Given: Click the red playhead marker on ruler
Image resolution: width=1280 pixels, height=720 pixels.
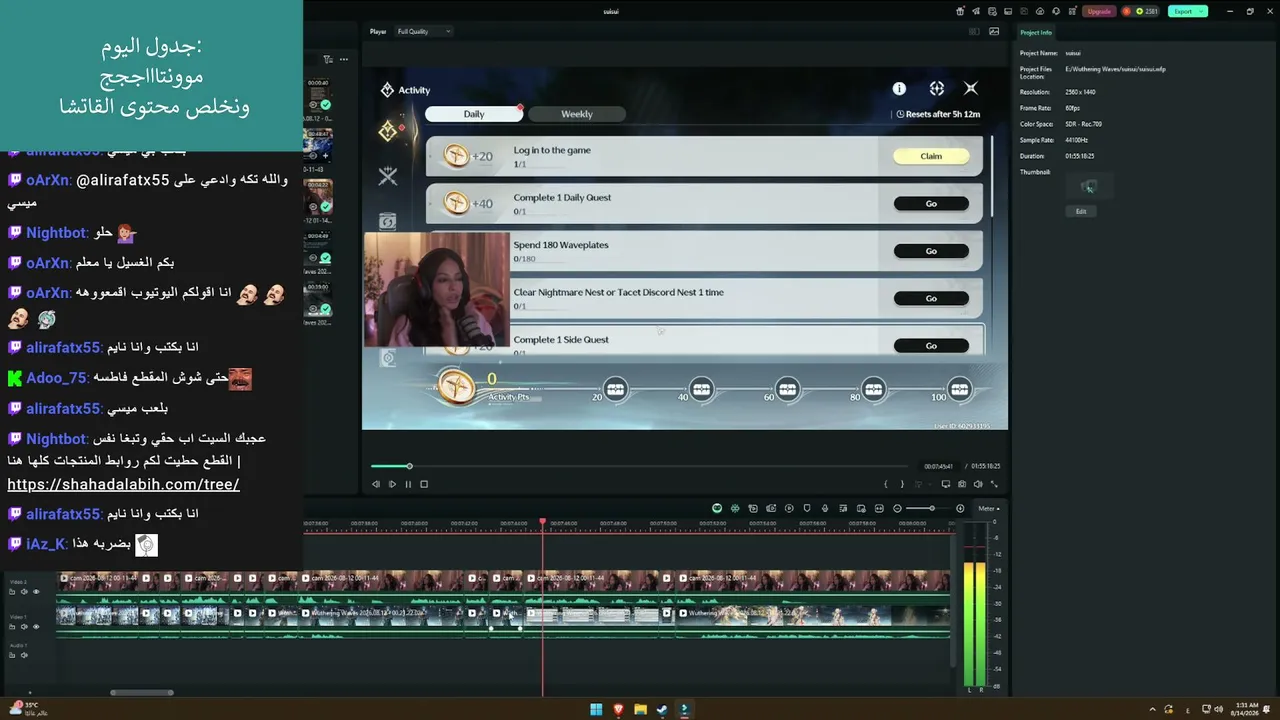Looking at the screenshot, I should click(543, 521).
